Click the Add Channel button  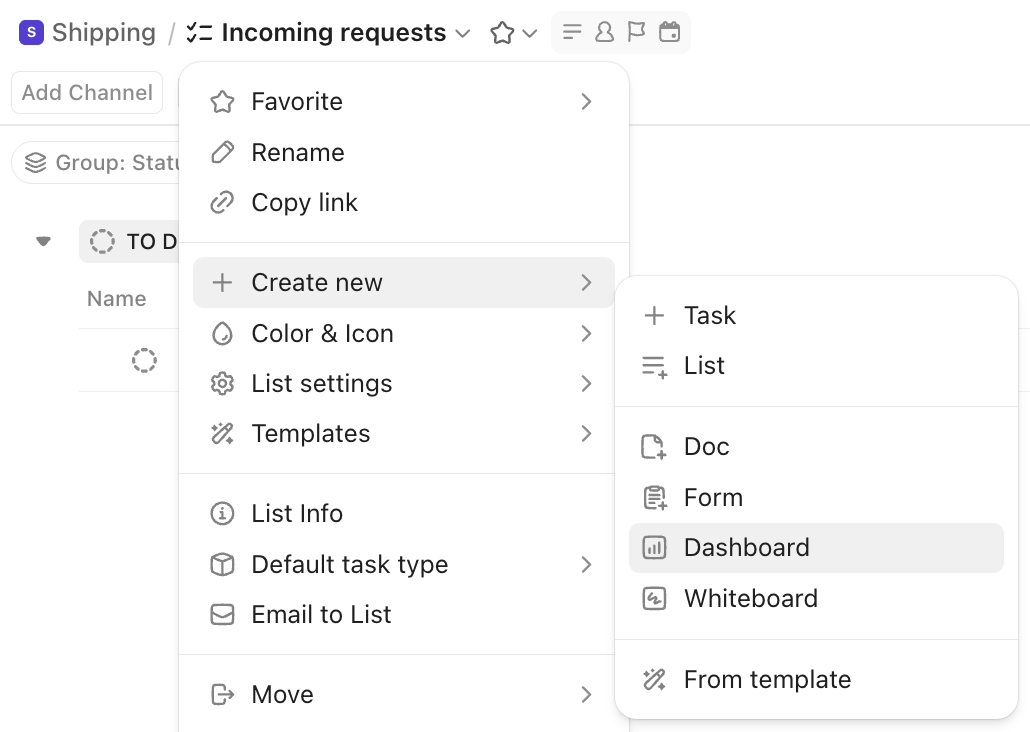86,92
